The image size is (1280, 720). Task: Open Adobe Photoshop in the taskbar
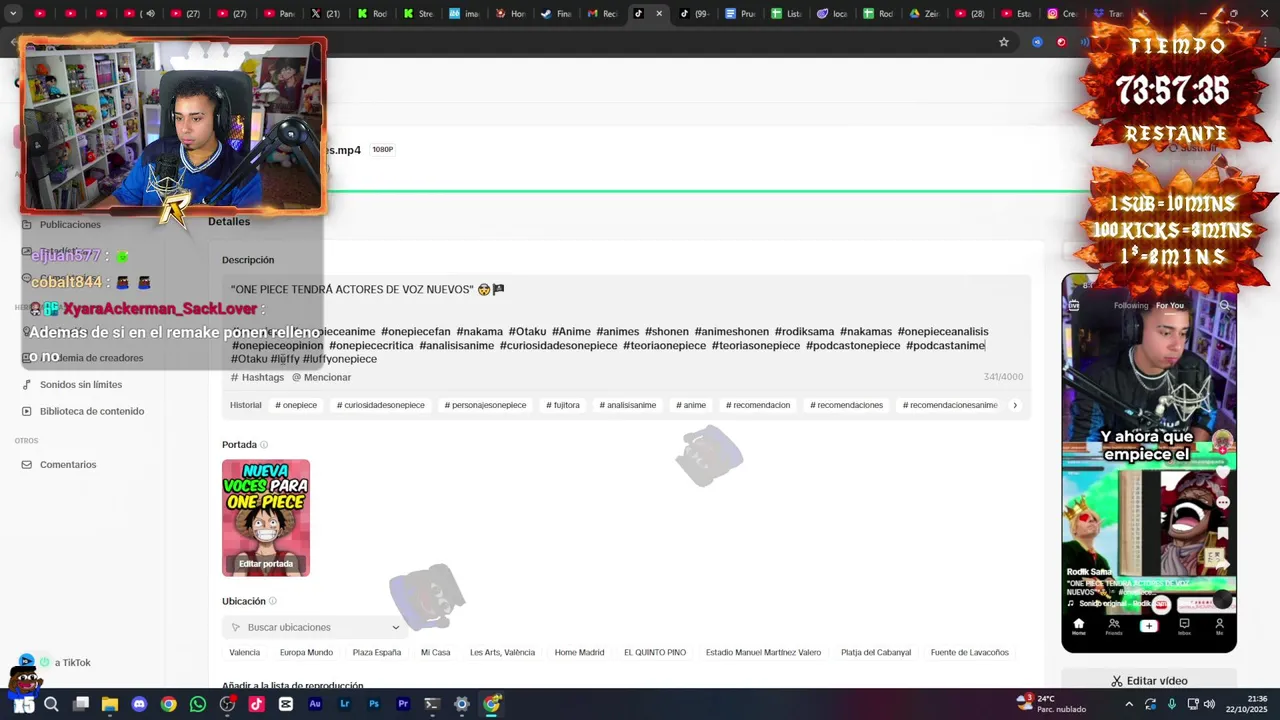[374, 704]
